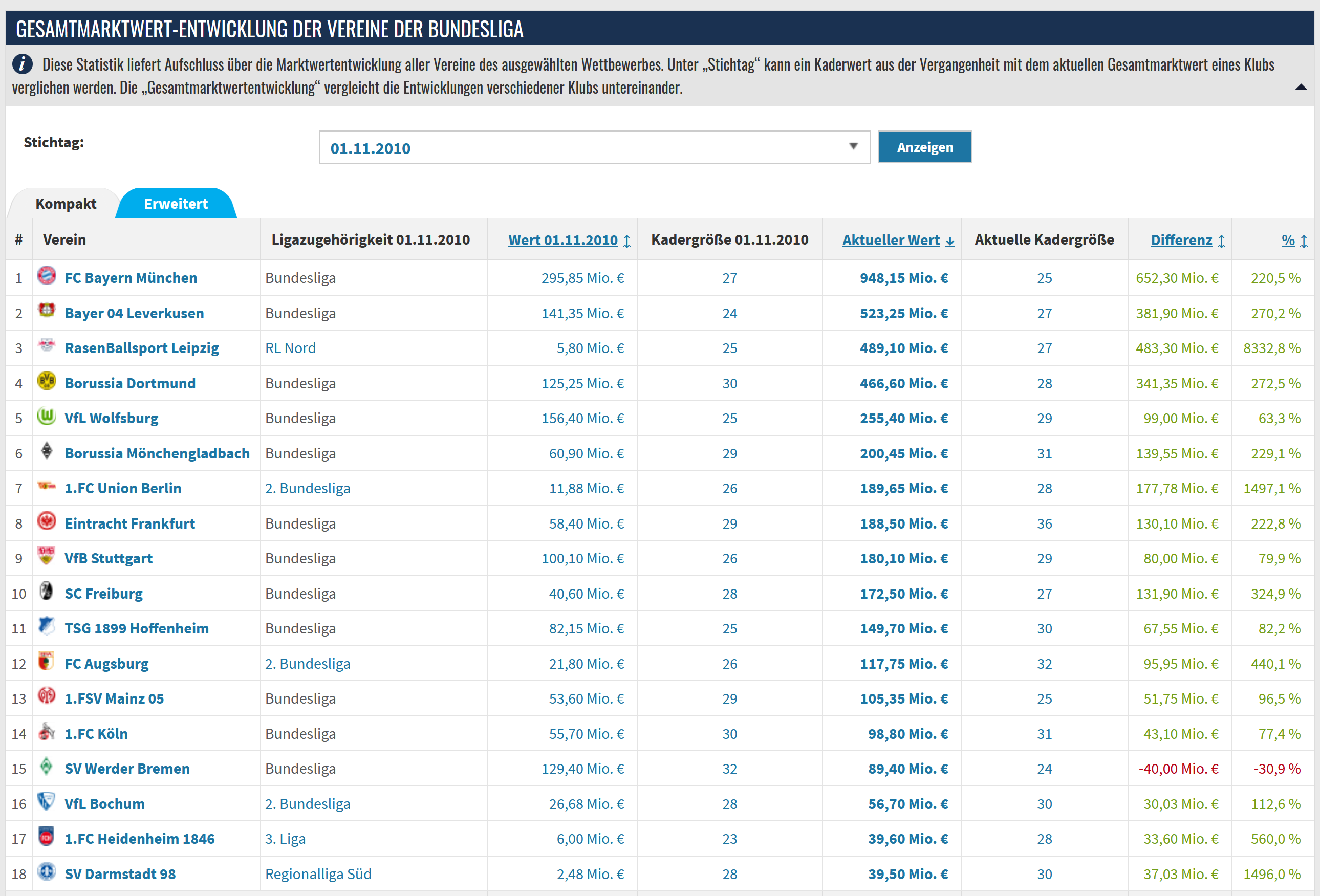The image size is (1320, 896).
Task: Sort by Aktueller Wert column
Action: coord(898,240)
